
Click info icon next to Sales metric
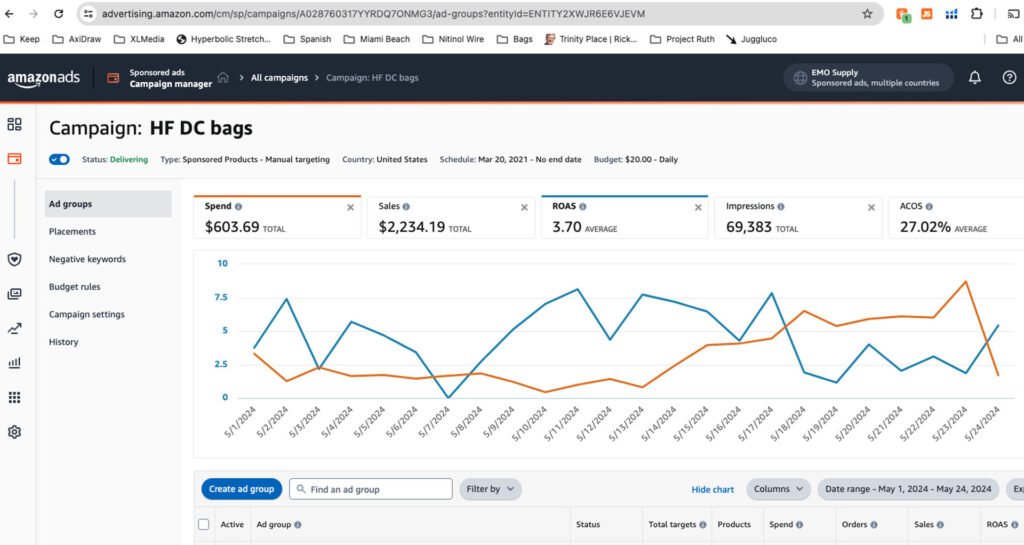point(406,206)
